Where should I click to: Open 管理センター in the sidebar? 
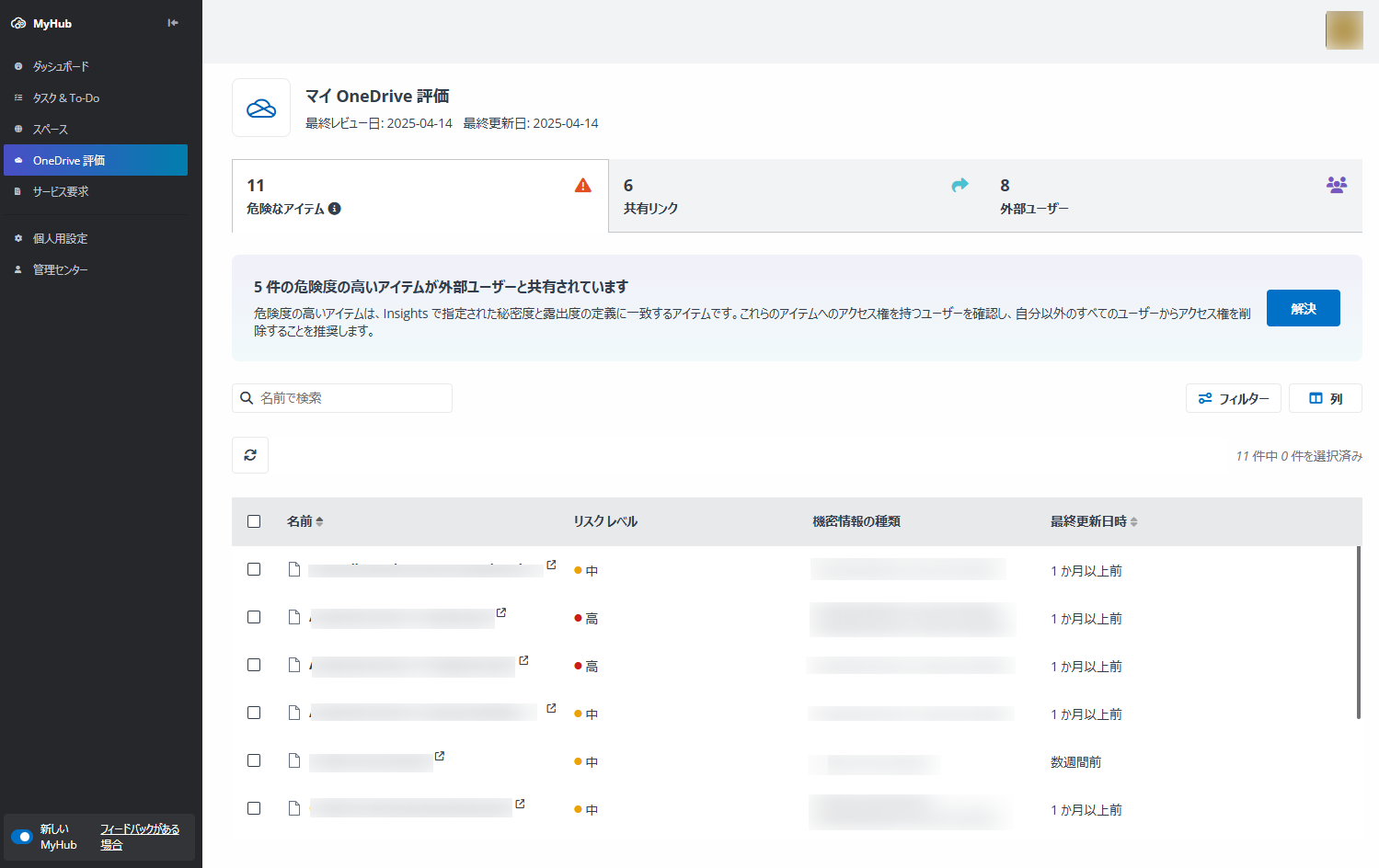tap(96, 269)
